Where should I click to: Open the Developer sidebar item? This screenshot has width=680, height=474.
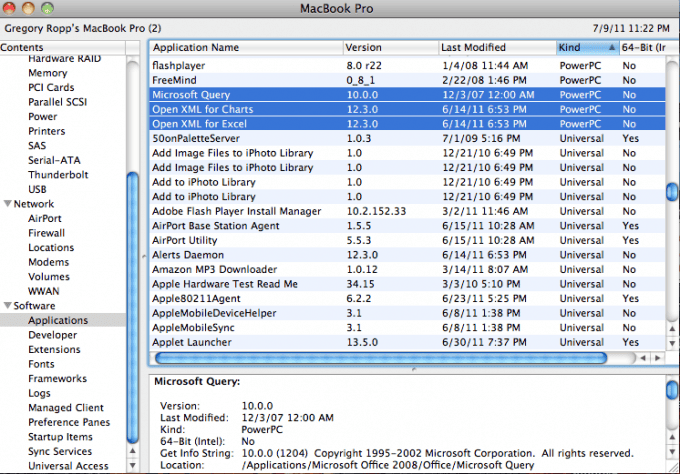pyautogui.click(x=52, y=335)
